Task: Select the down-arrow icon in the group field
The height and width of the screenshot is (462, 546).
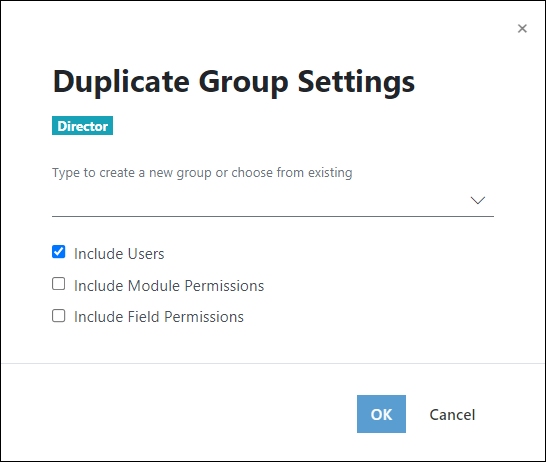Action: [x=477, y=200]
